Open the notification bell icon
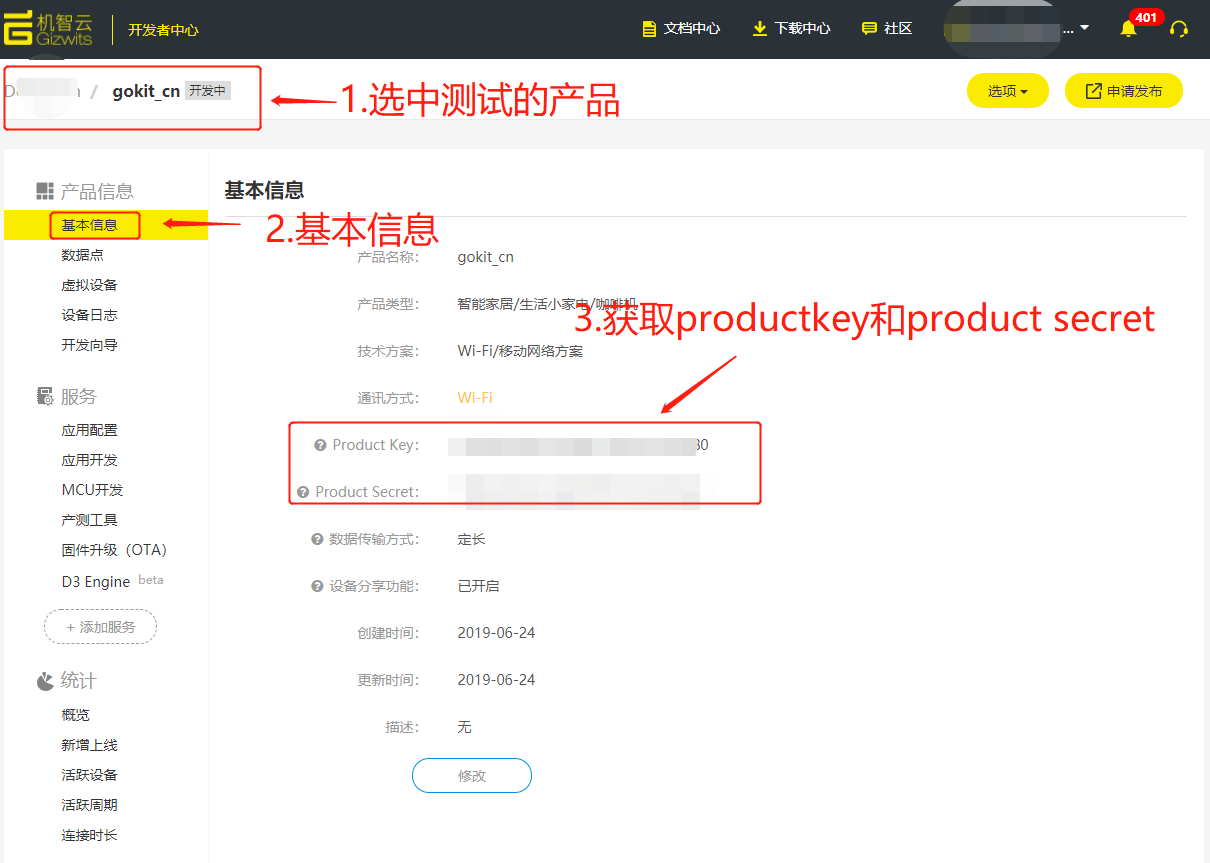The width and height of the screenshot is (1210, 863). pos(1128,29)
